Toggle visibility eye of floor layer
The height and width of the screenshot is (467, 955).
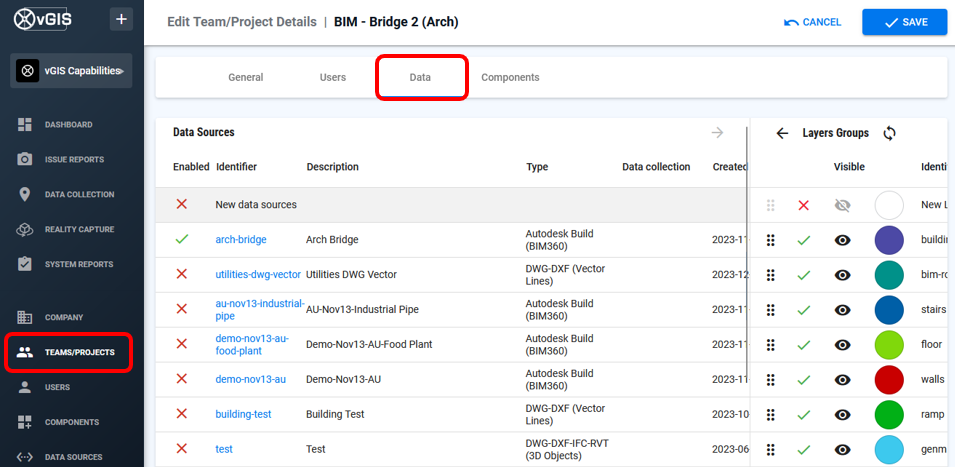click(842, 345)
